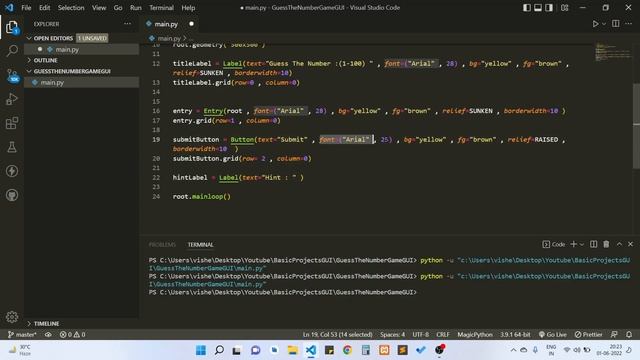Start Go Live server
The width and height of the screenshot is (640, 360).
click(x=552, y=334)
